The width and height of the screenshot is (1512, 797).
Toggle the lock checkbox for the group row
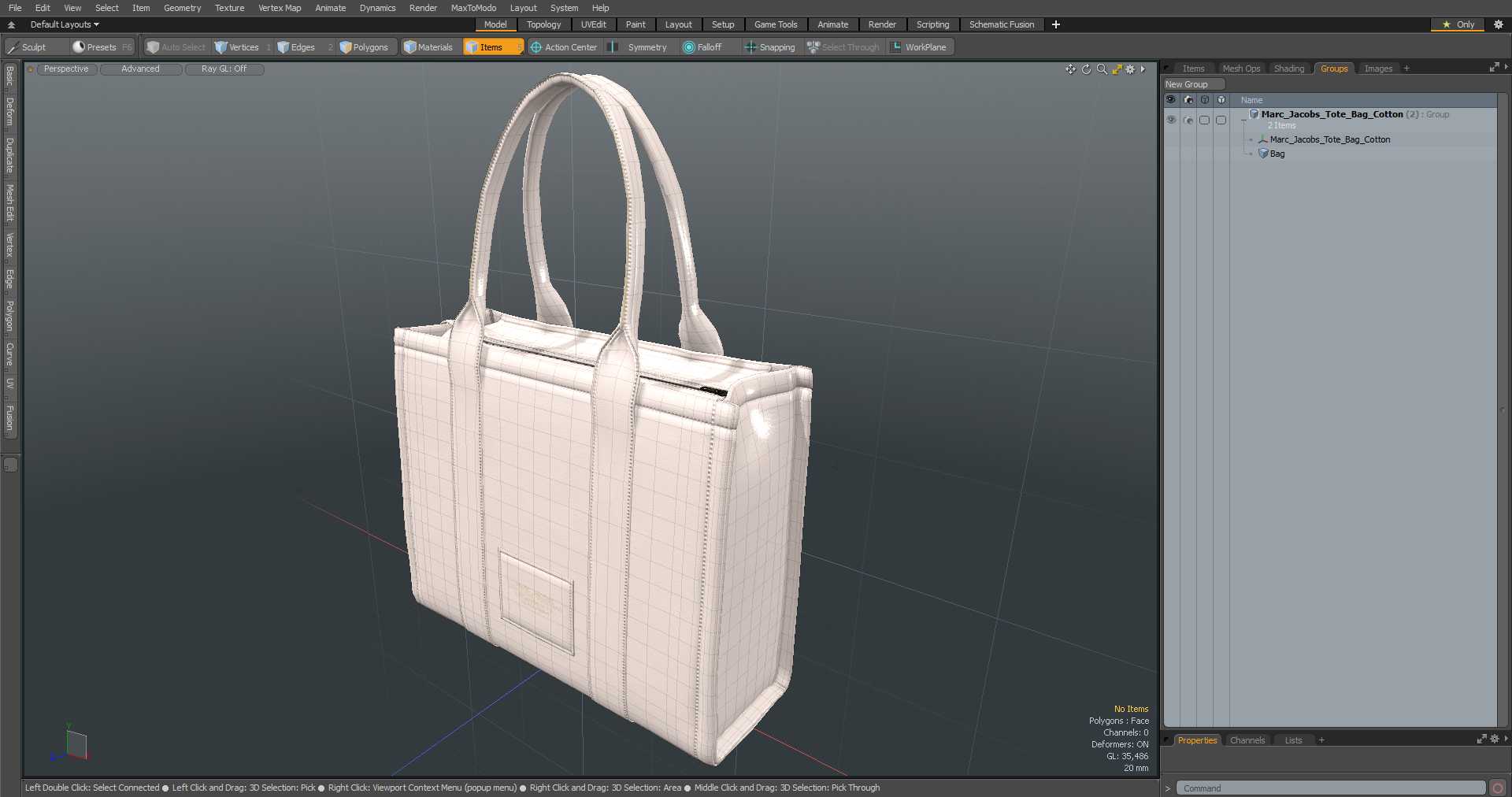tap(1204, 120)
